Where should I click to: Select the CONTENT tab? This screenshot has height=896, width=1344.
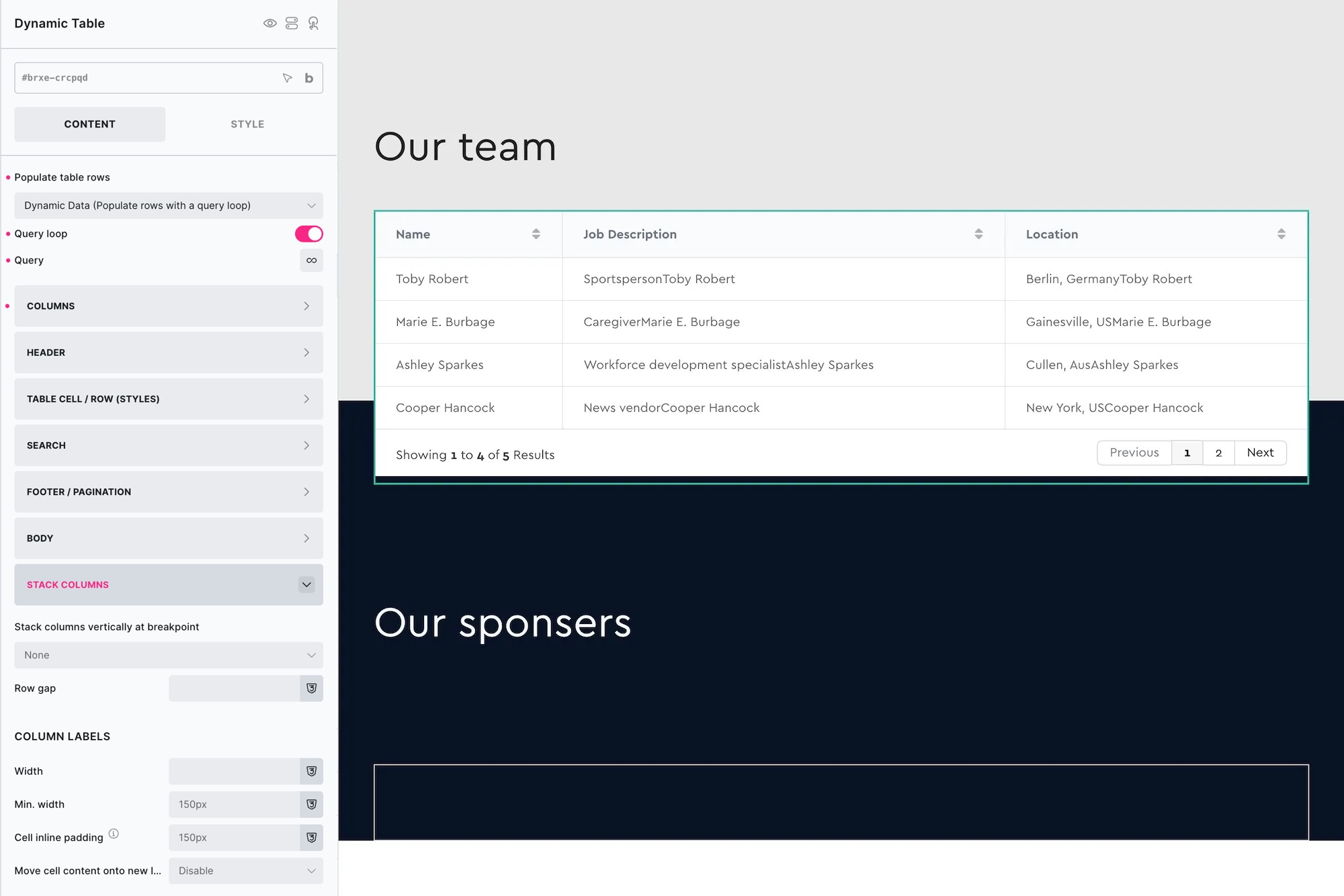tap(90, 124)
